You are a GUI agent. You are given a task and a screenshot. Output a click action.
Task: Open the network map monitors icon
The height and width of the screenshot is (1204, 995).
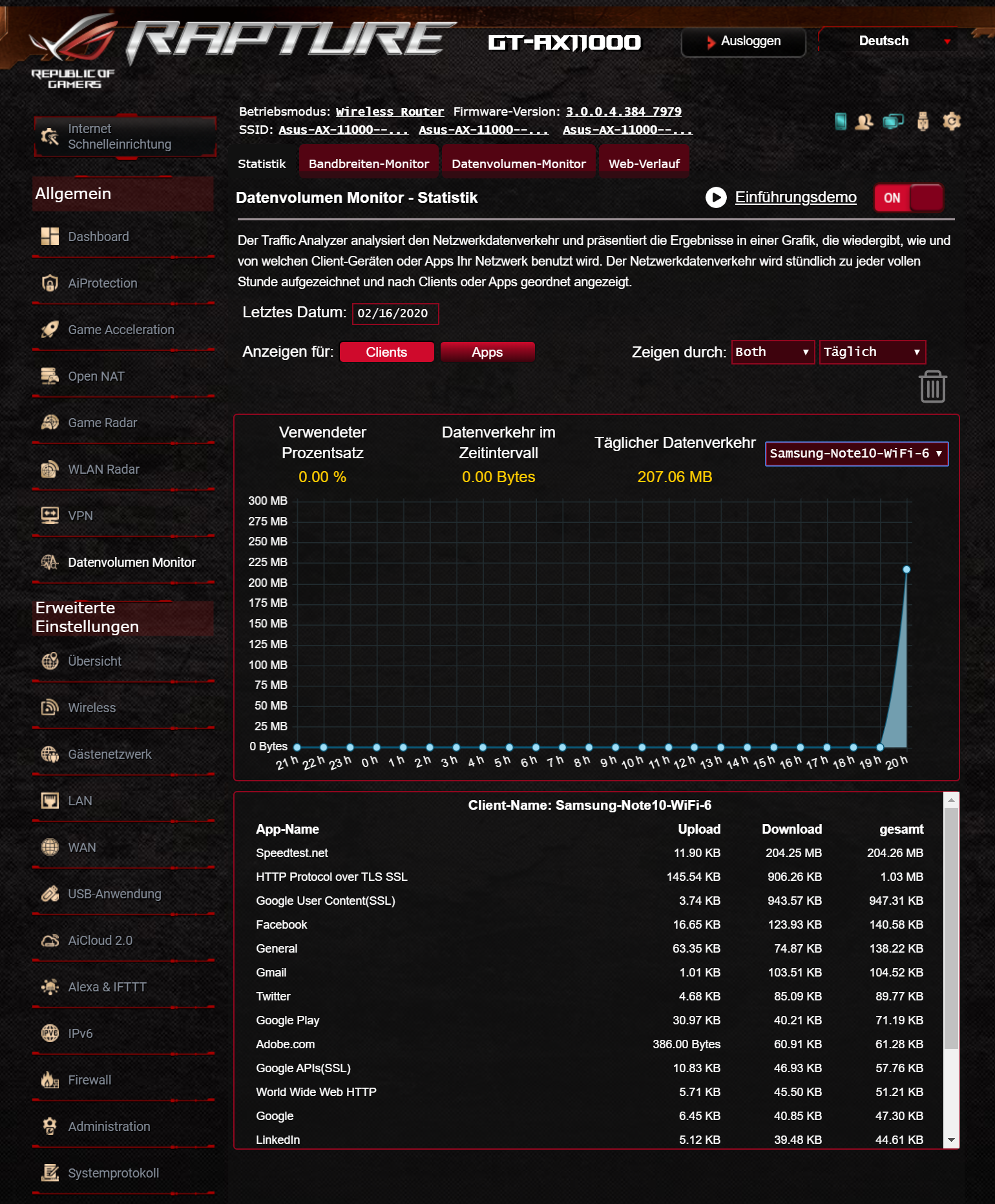894,121
